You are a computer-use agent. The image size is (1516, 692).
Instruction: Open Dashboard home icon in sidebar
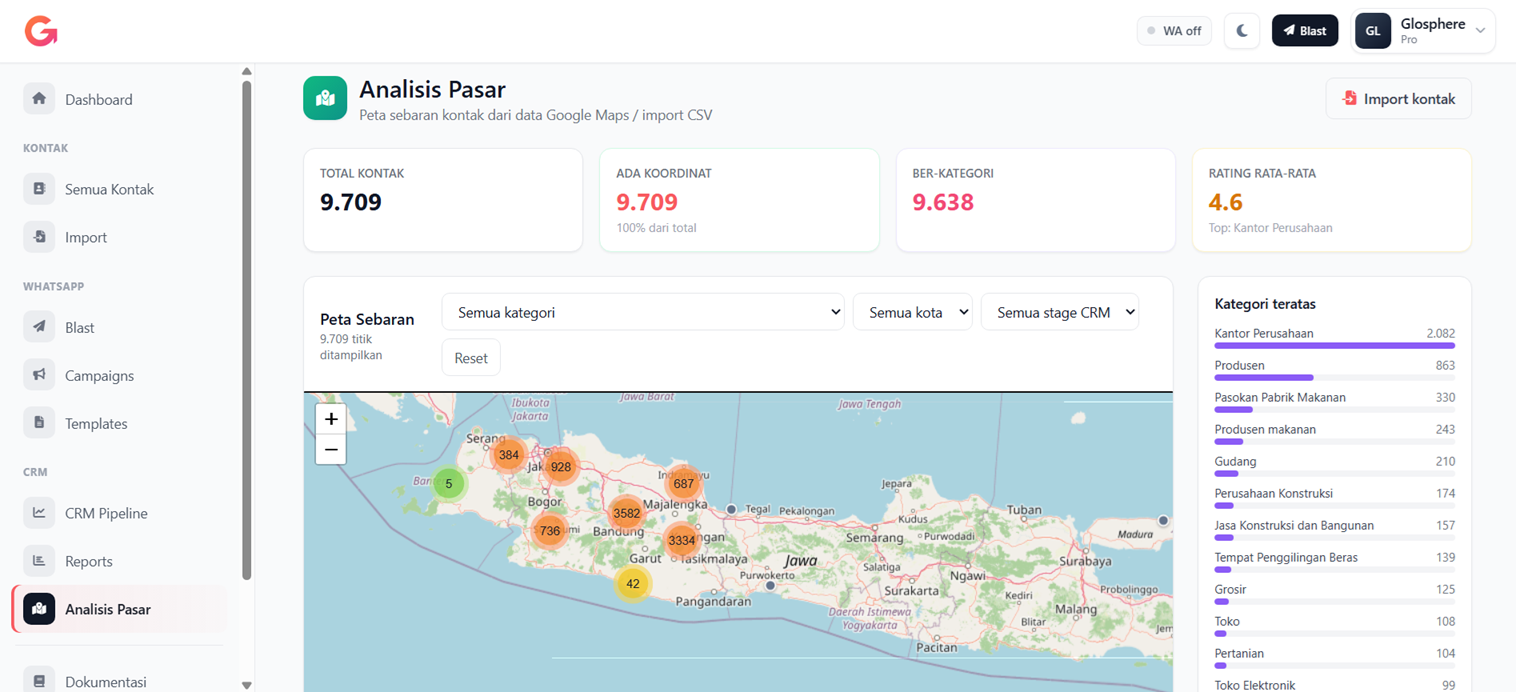pos(39,99)
